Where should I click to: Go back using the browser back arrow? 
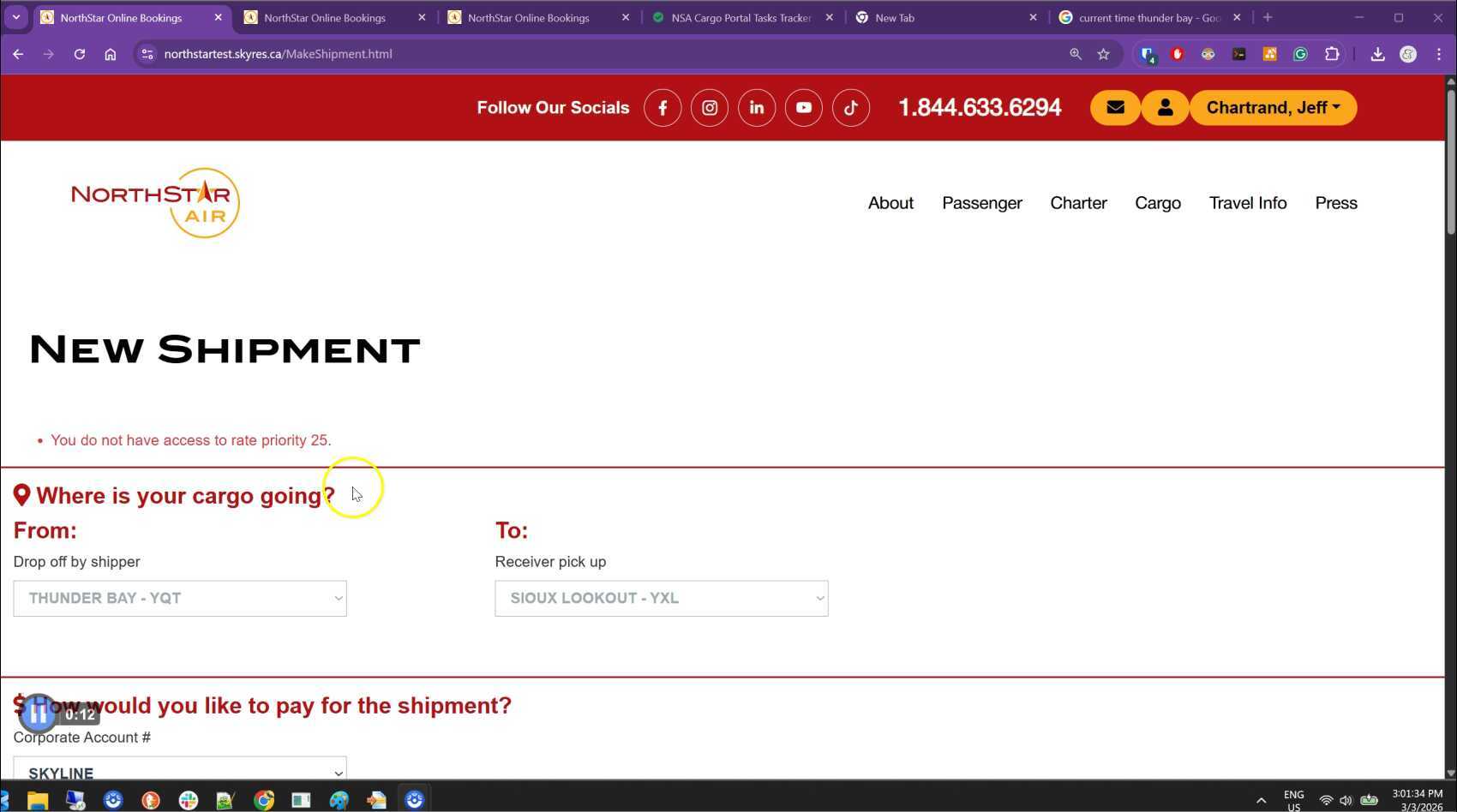18,54
